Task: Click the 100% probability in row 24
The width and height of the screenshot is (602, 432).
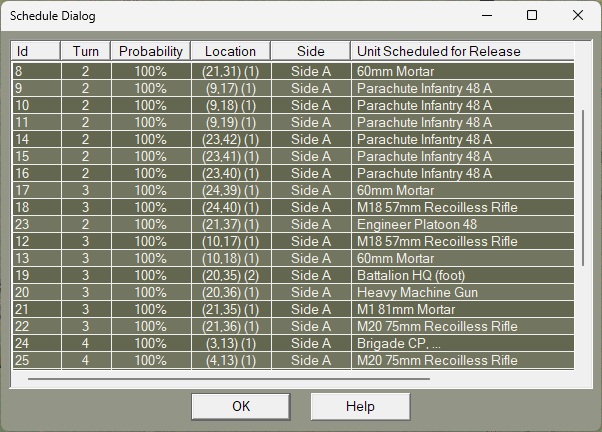Action: click(x=150, y=343)
